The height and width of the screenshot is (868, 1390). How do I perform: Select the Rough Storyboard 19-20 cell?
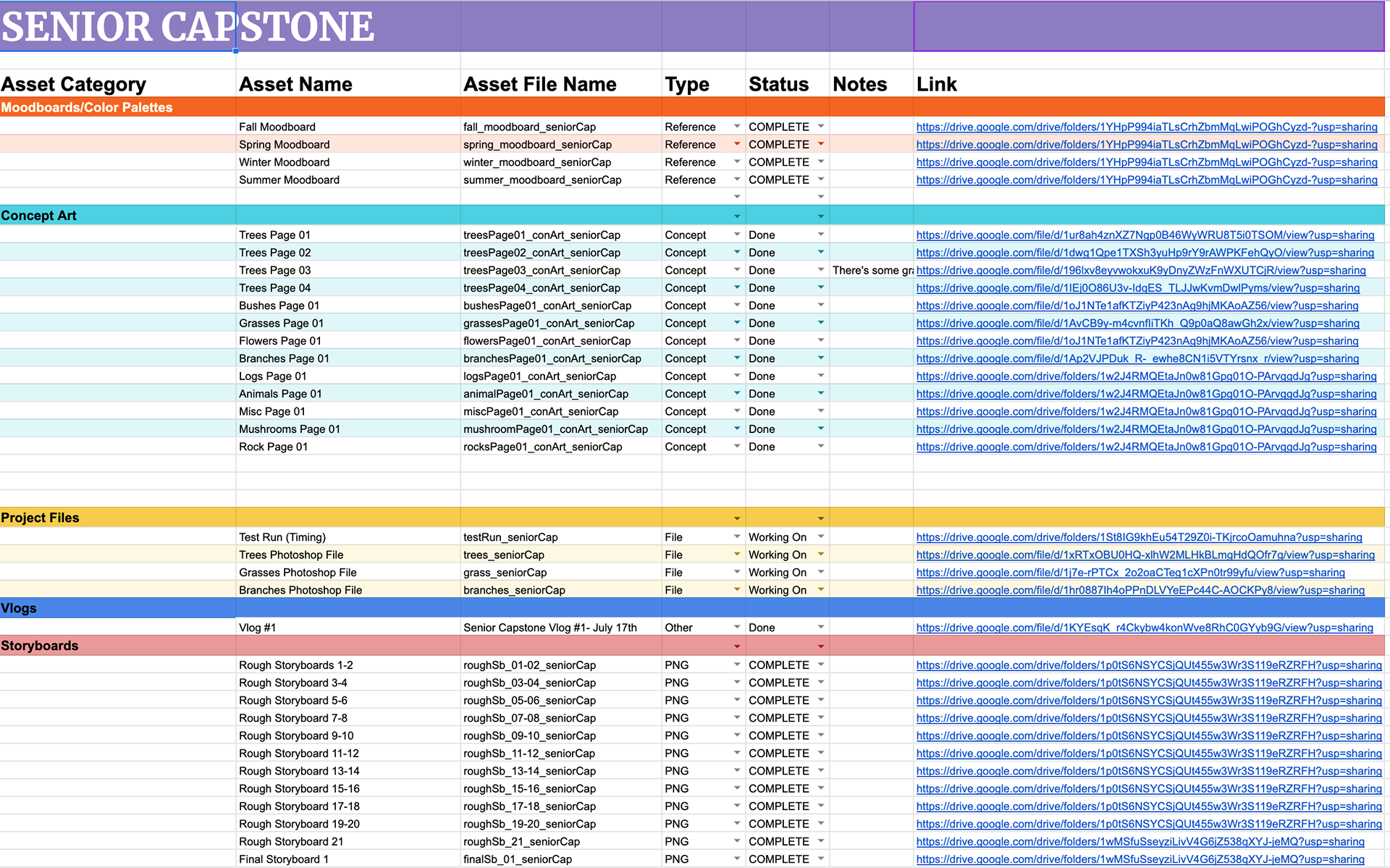pos(348,824)
